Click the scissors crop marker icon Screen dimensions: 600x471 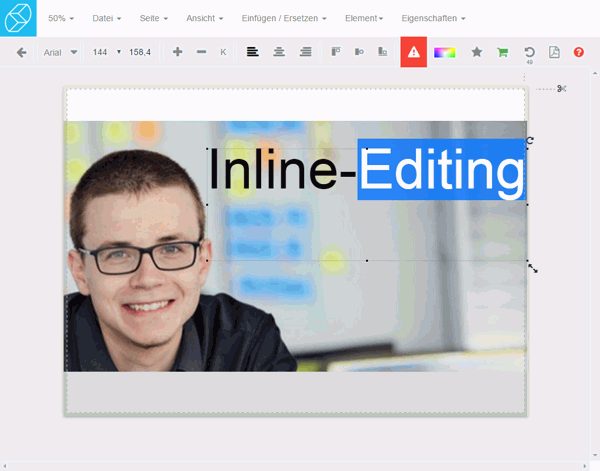pyautogui.click(x=561, y=89)
